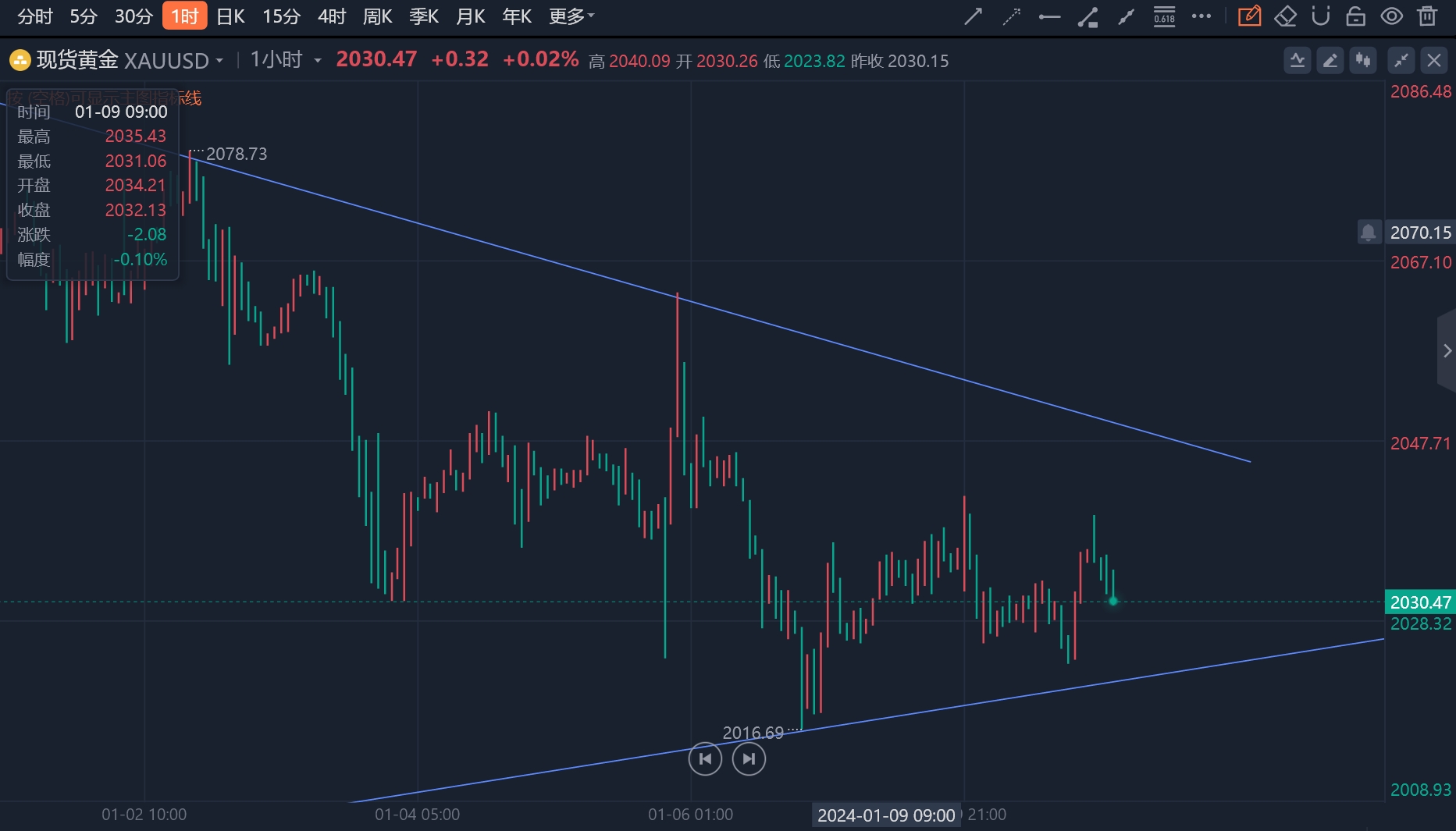Image resolution: width=1456 pixels, height=831 pixels.
Task: Switch to the 30分 timeframe tab
Action: [x=133, y=16]
